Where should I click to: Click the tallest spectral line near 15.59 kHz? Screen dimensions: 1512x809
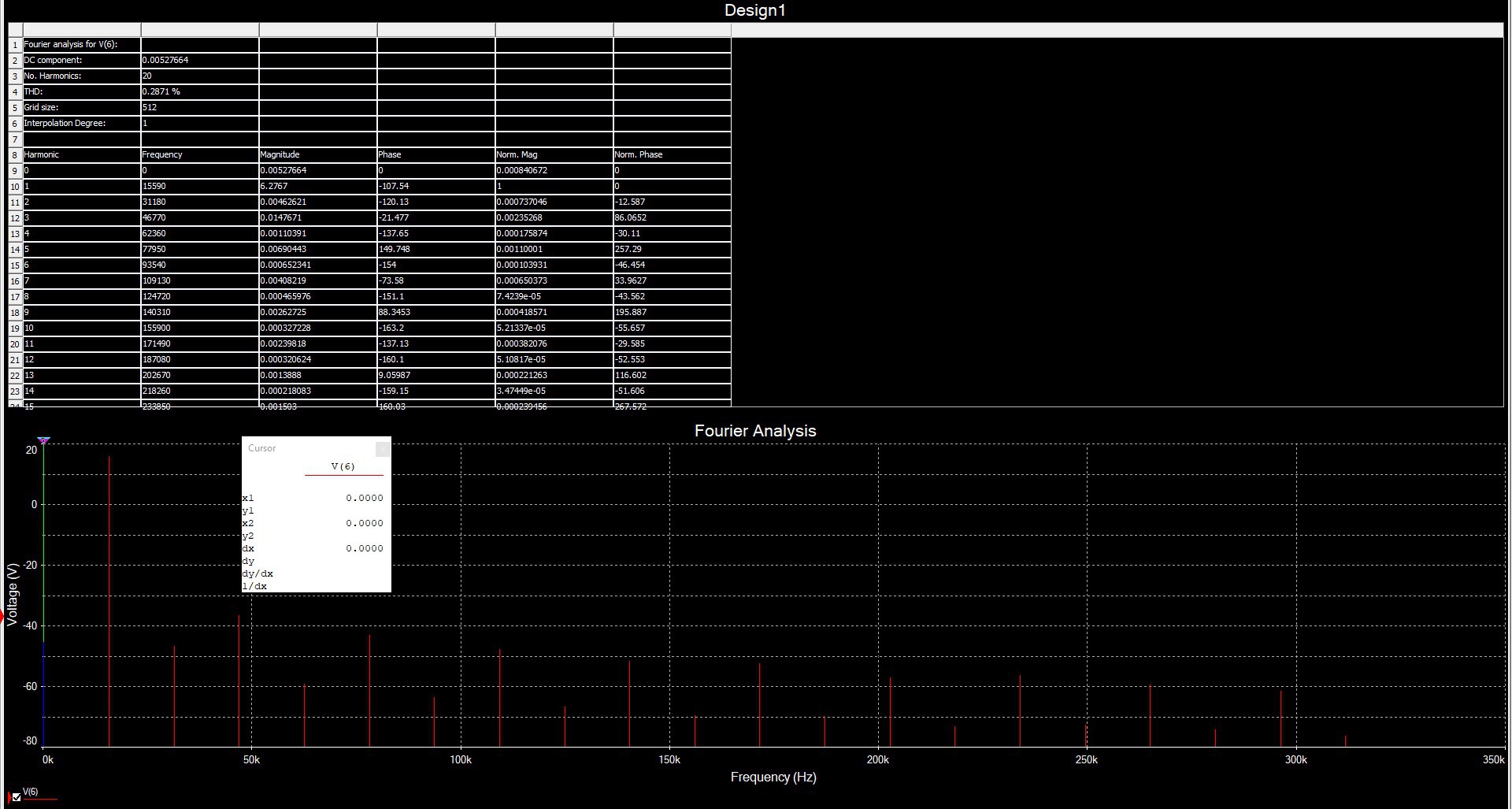[x=109, y=601]
